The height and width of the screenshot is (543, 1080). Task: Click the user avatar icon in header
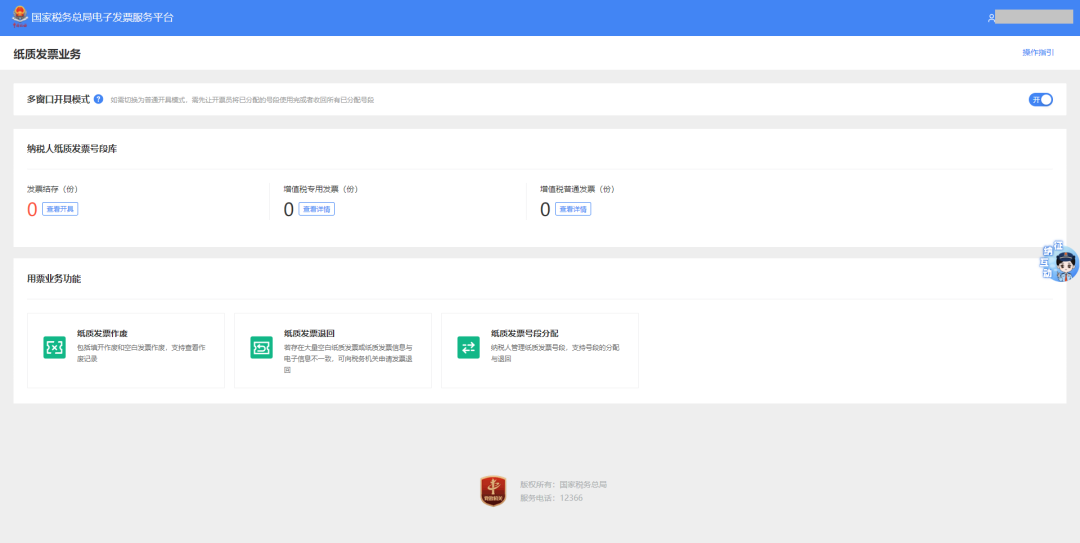[991, 18]
